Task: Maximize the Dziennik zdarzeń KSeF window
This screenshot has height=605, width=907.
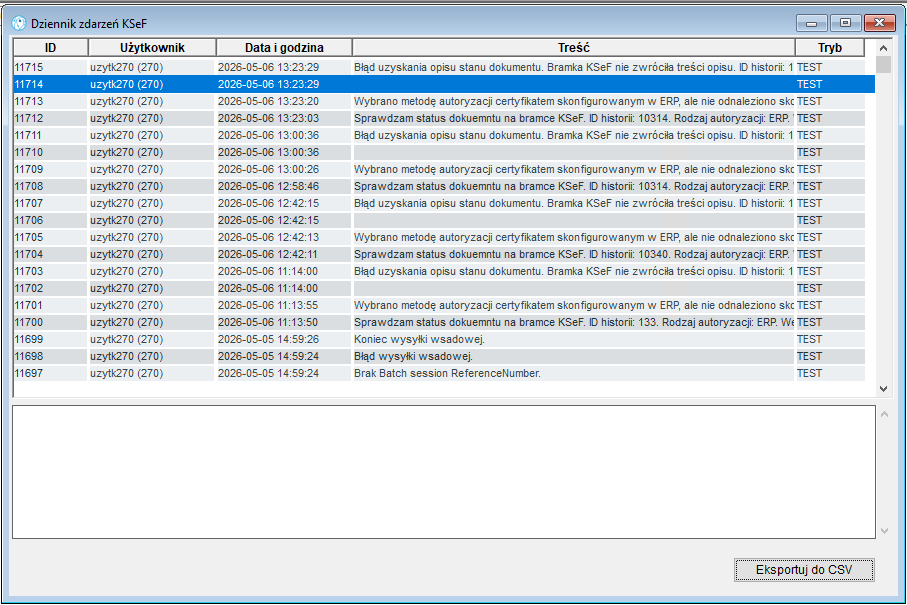Action: [x=845, y=23]
